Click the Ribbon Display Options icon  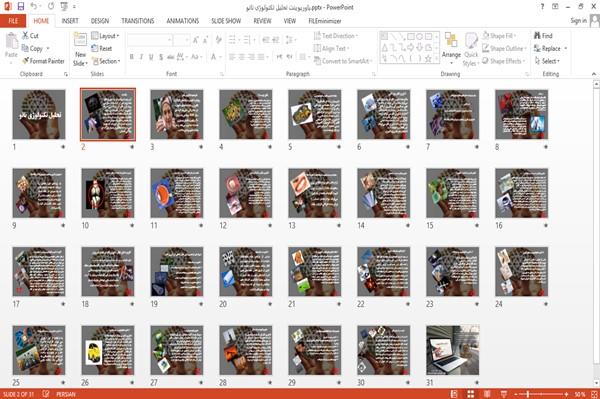click(x=555, y=7)
